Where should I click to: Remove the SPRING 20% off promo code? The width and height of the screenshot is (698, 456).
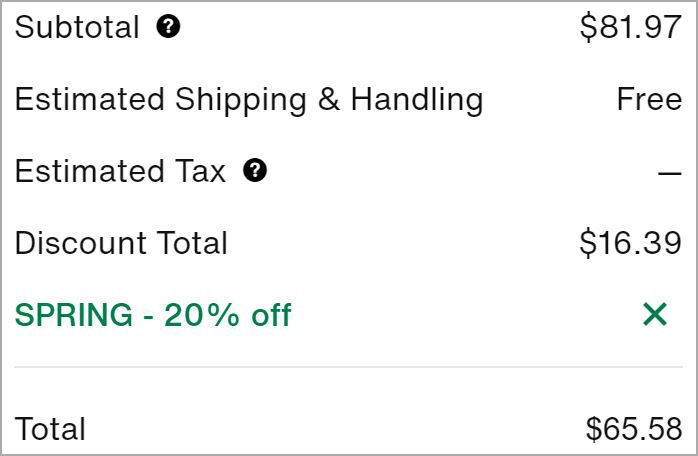[655, 315]
